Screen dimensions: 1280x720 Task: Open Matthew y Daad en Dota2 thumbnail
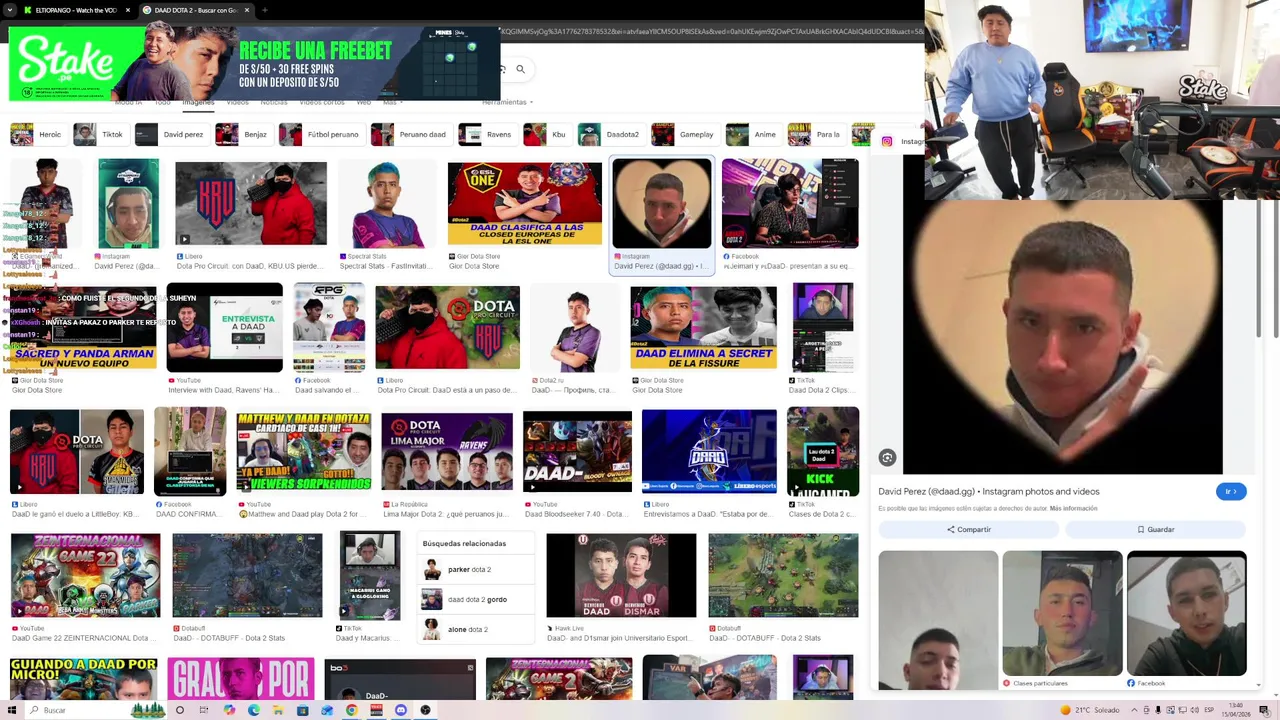pos(304,452)
